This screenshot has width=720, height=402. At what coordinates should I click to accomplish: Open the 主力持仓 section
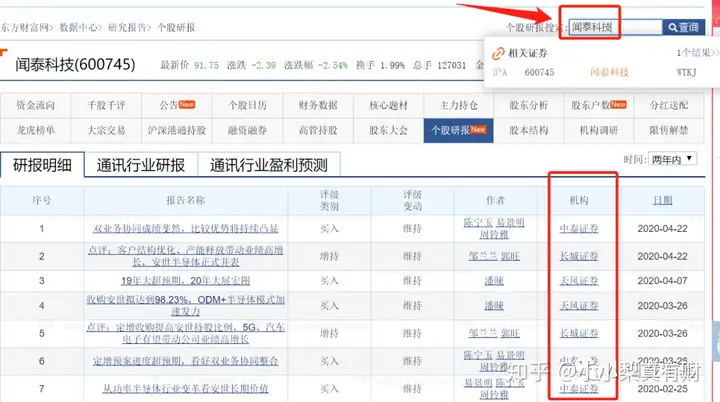click(x=459, y=105)
